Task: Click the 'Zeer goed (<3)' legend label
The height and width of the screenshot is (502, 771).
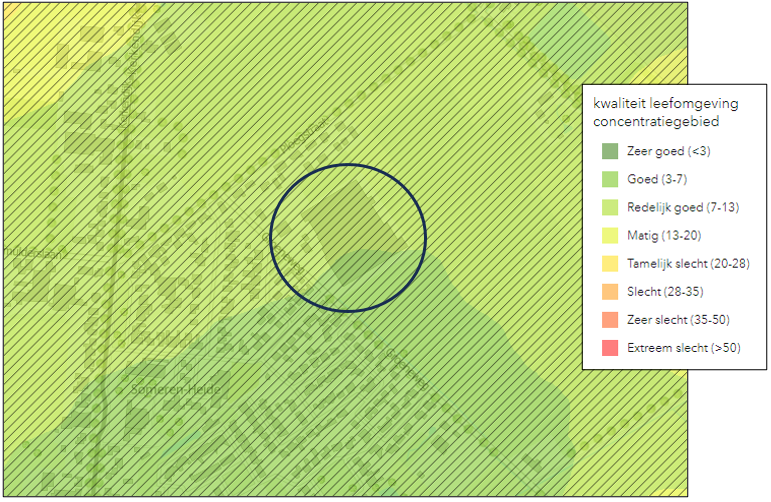Action: click(669, 152)
